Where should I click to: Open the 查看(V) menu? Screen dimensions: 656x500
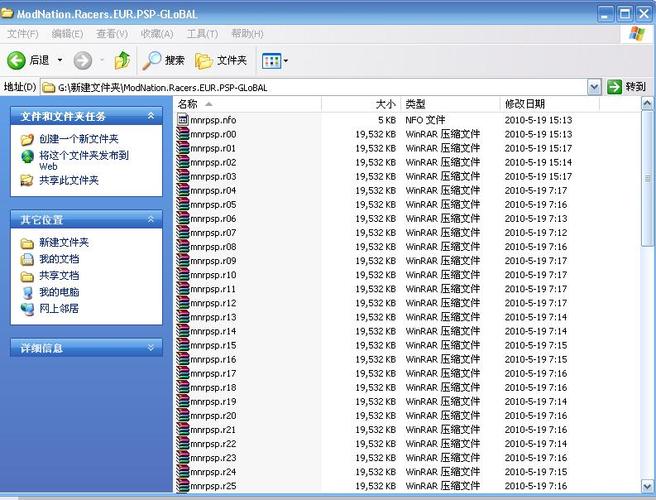[x=112, y=34]
